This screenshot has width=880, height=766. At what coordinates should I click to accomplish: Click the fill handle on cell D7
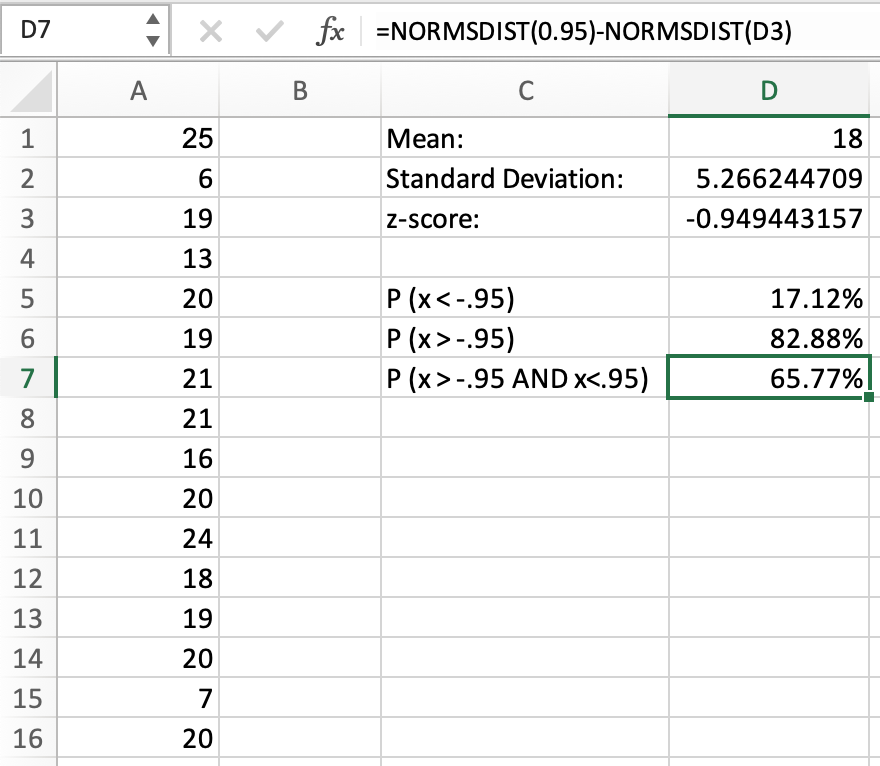pos(868,398)
